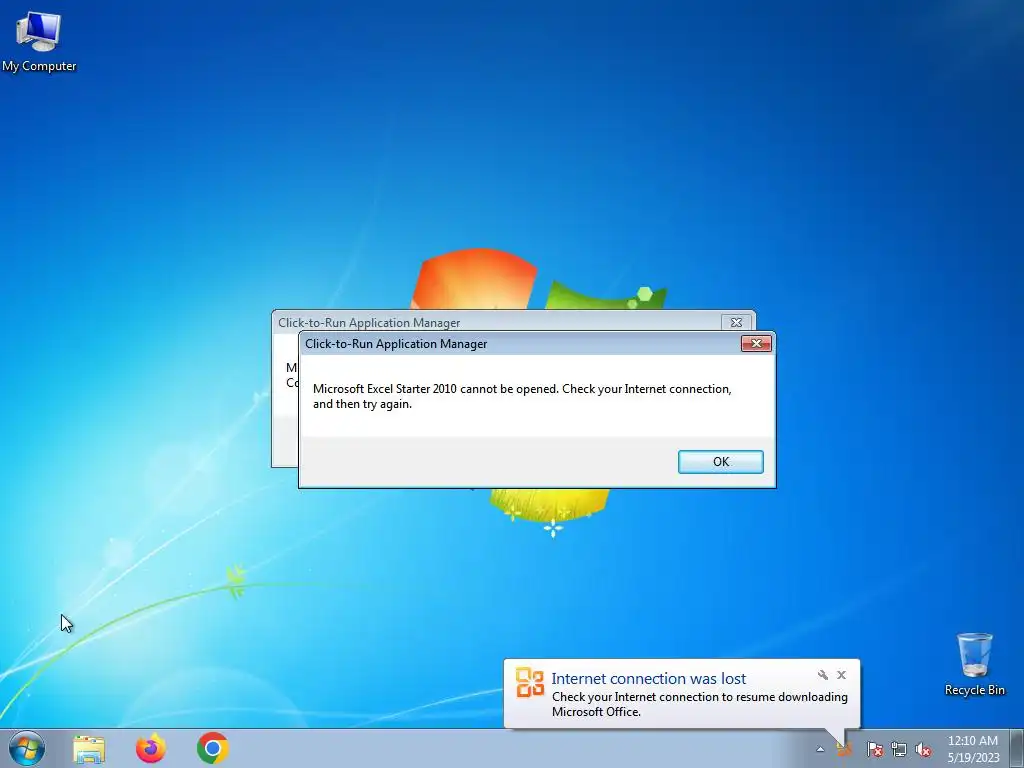Open the clock showing 12:10 AM
The width and height of the screenshot is (1024, 768).
pos(973,748)
